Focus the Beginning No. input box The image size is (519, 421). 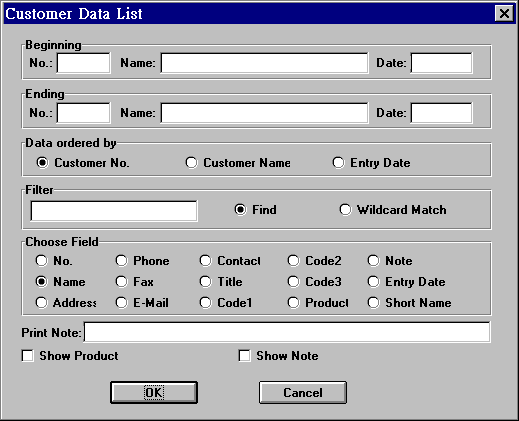[x=83, y=63]
